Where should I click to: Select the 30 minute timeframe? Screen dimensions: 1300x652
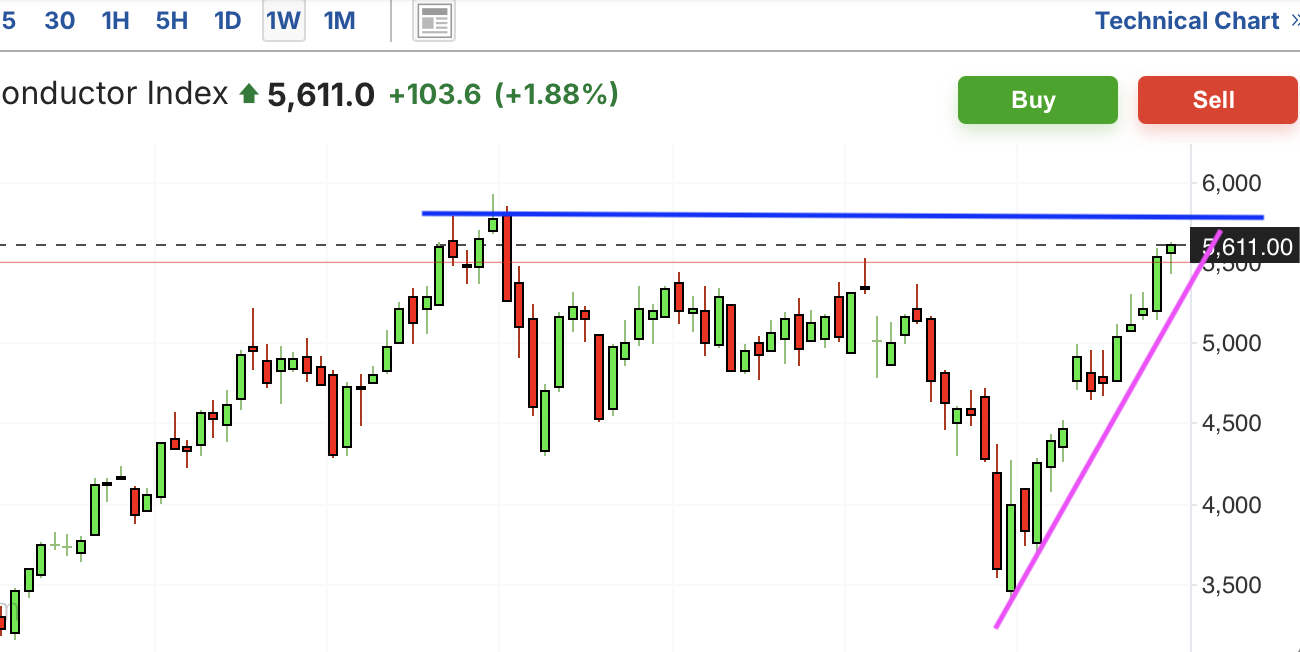click(x=60, y=21)
